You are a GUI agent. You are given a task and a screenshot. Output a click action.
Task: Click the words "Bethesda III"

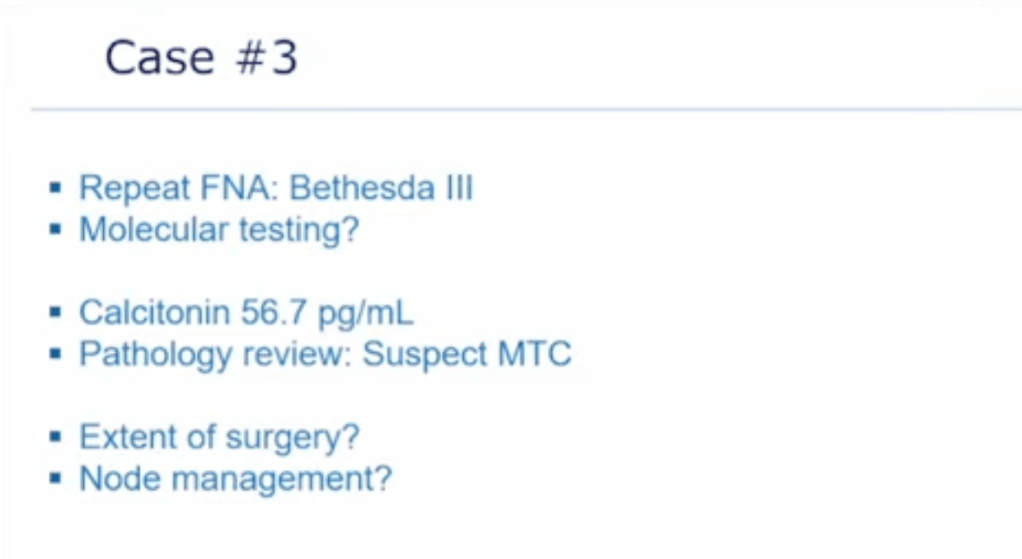click(380, 188)
